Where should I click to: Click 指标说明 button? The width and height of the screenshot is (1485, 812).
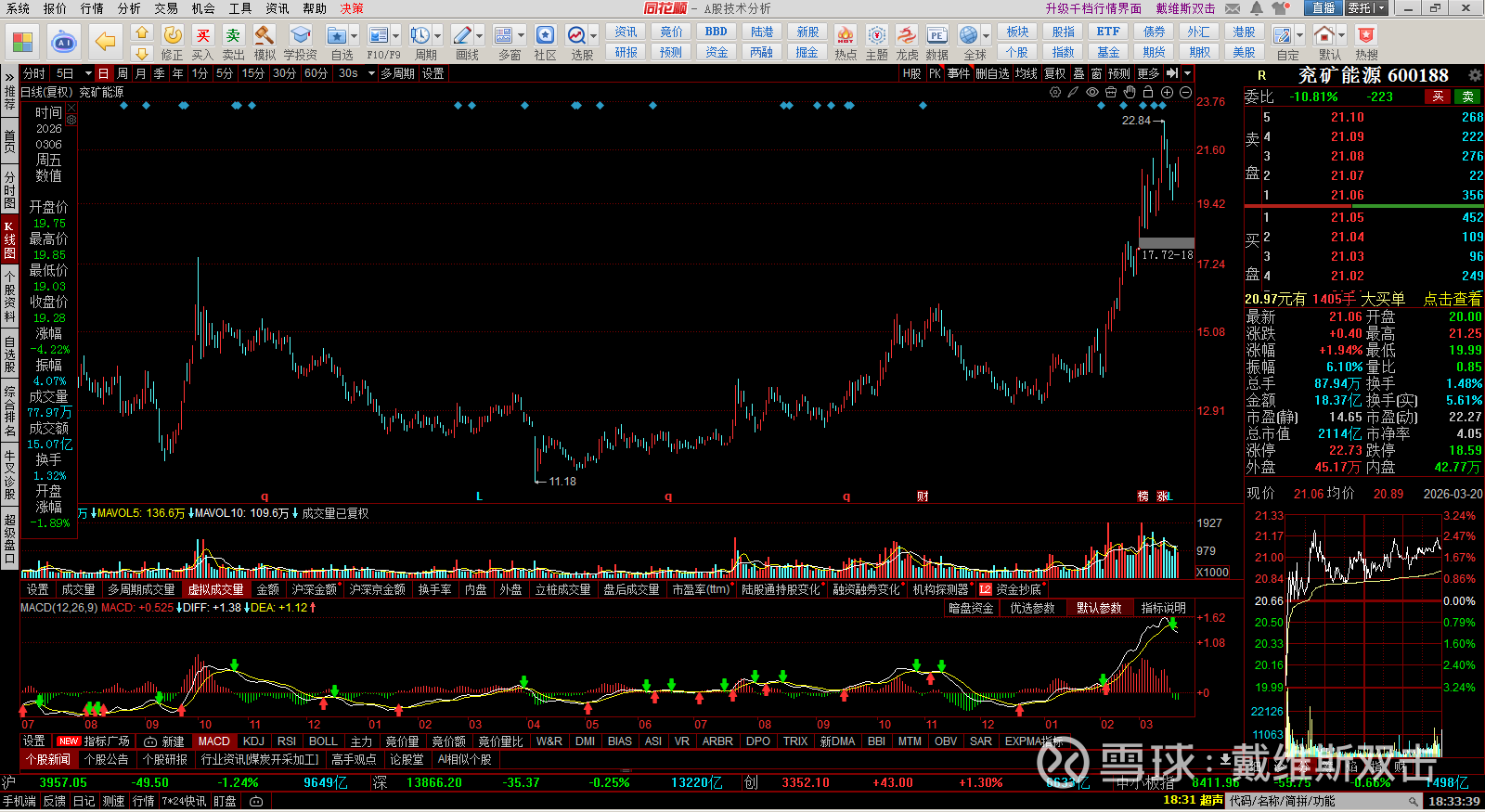click(1163, 608)
